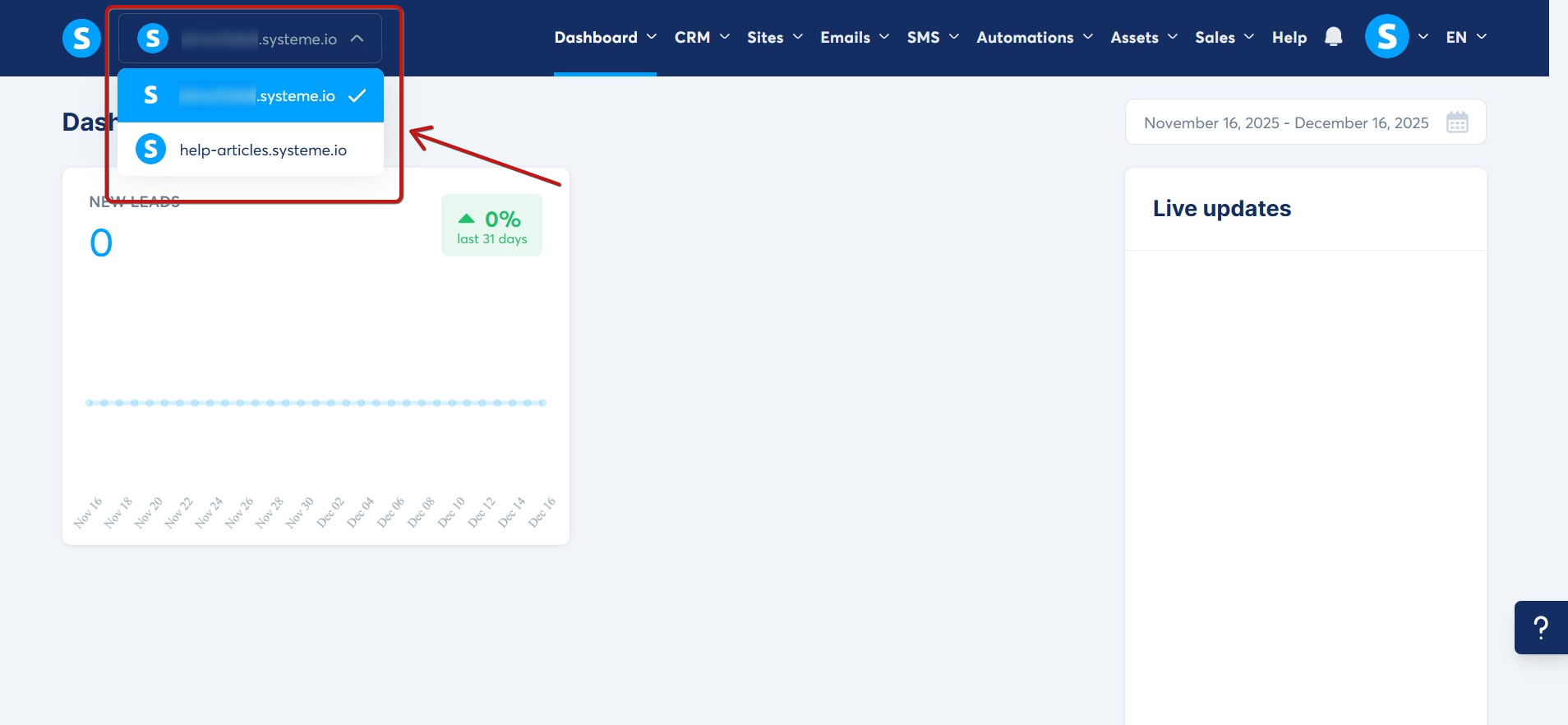The width and height of the screenshot is (1568, 725).
Task: Go to the Help page
Action: 1289,37
